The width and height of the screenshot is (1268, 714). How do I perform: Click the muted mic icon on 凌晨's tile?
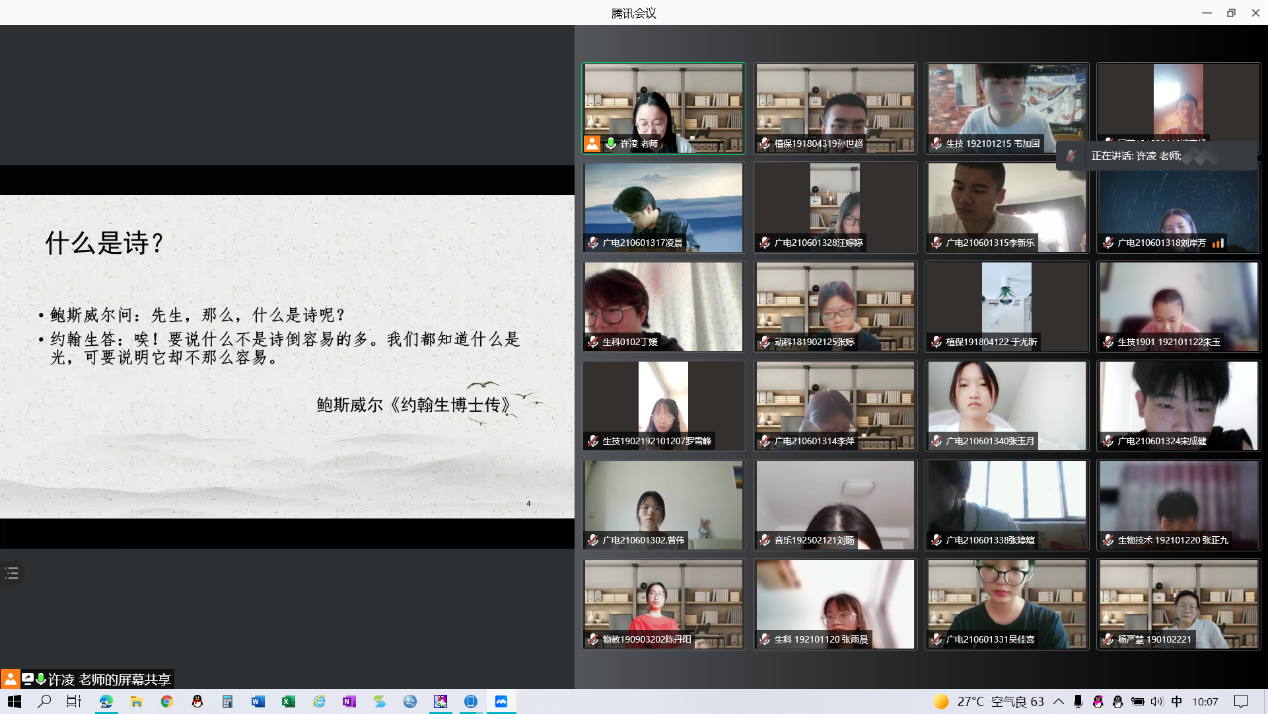pyautogui.click(x=593, y=243)
